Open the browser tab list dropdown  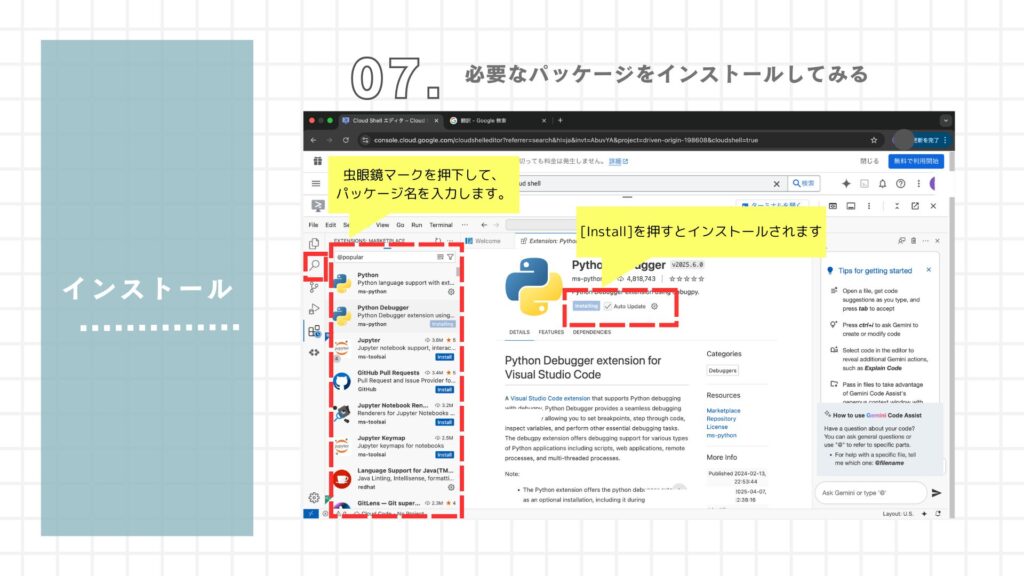pos(945,120)
